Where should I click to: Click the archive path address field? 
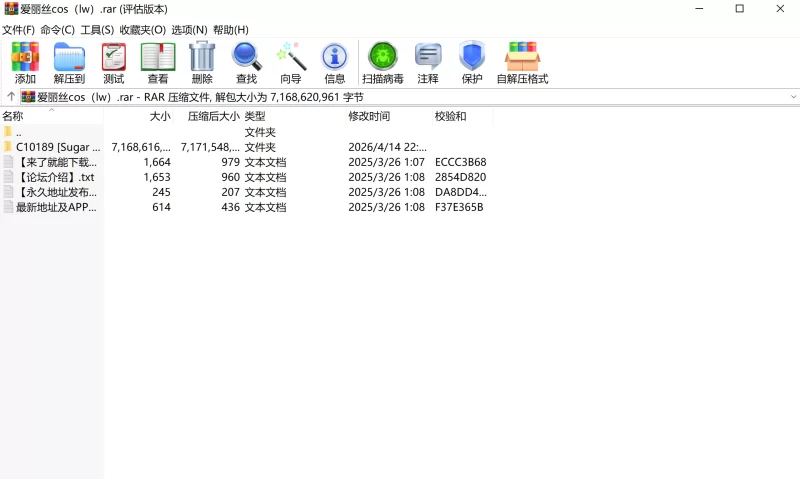click(410, 97)
